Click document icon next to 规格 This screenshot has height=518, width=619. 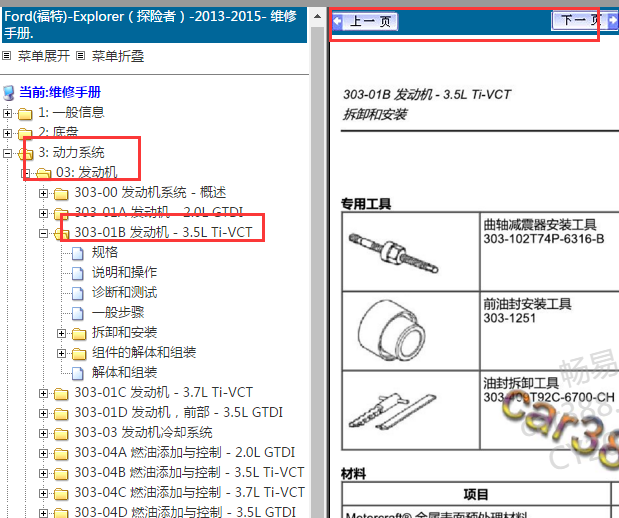coord(78,253)
